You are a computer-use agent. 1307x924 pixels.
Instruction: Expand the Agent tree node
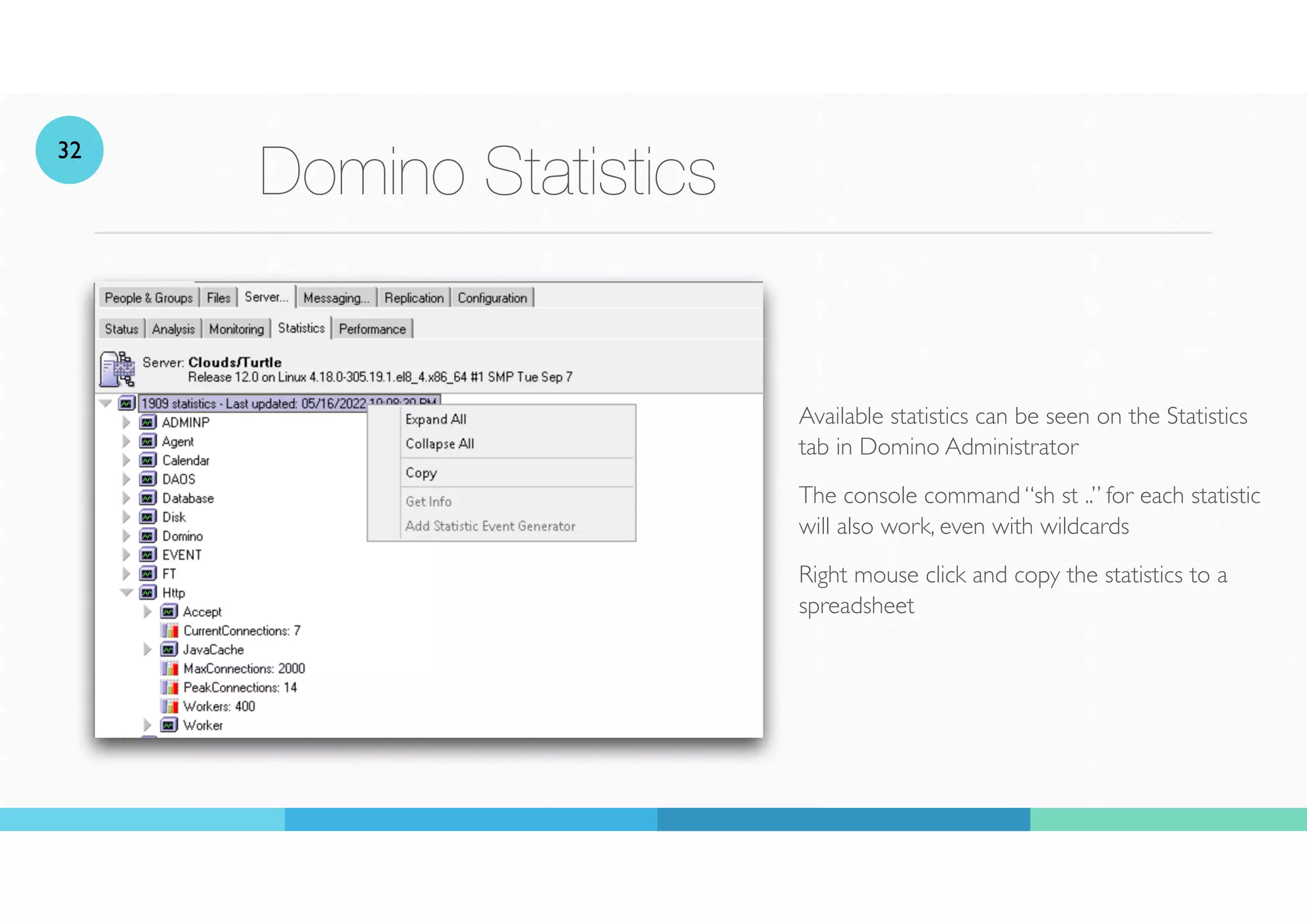click(x=126, y=442)
